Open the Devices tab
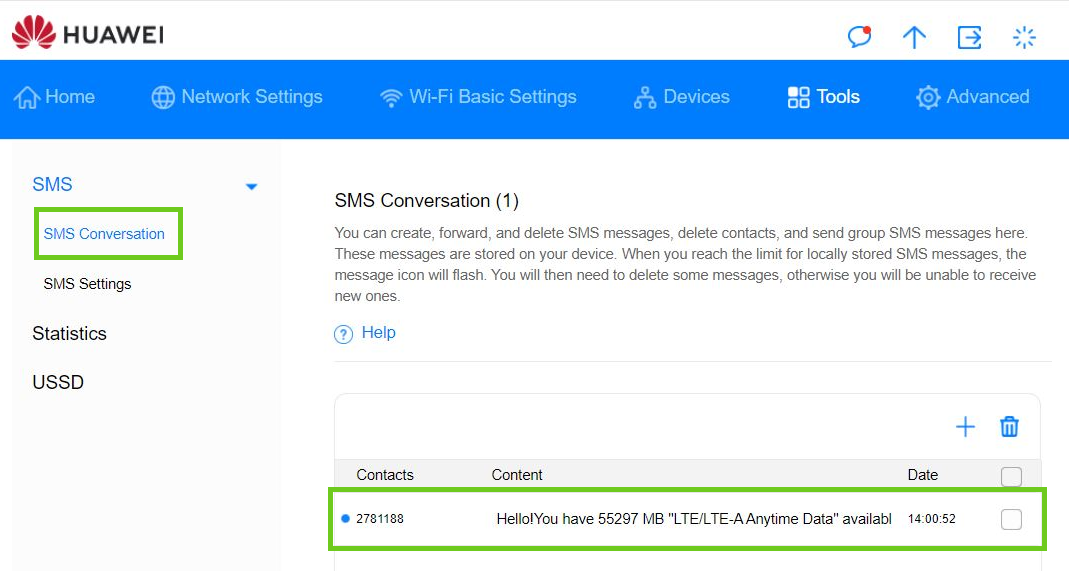Screen dimensions: 1069x571 682,97
